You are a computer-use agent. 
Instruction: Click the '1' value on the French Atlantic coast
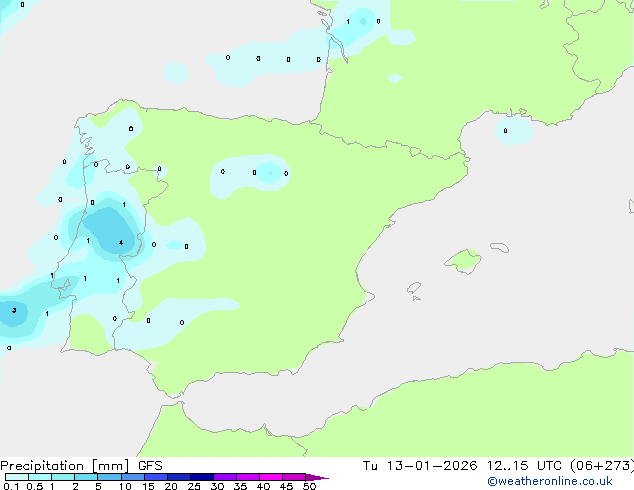(x=348, y=21)
